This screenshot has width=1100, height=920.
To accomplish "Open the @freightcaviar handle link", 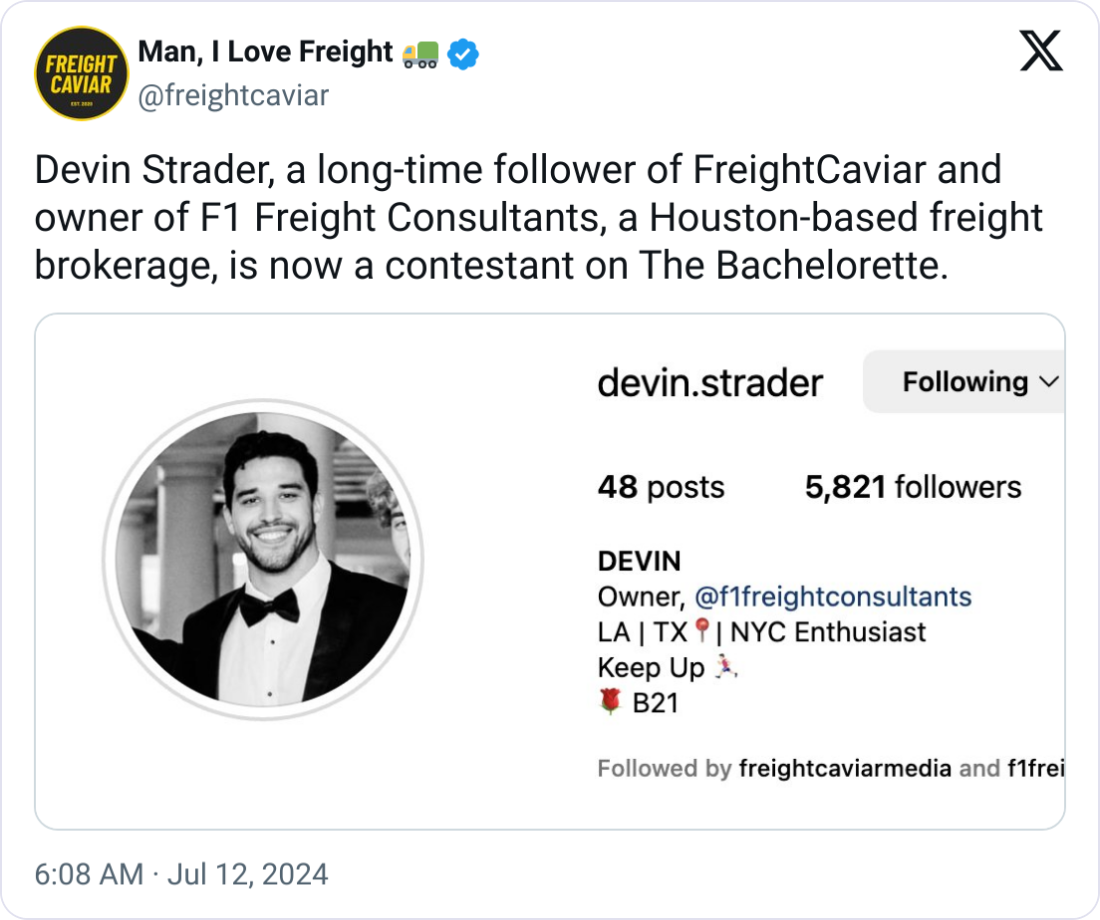I will click(232, 96).
